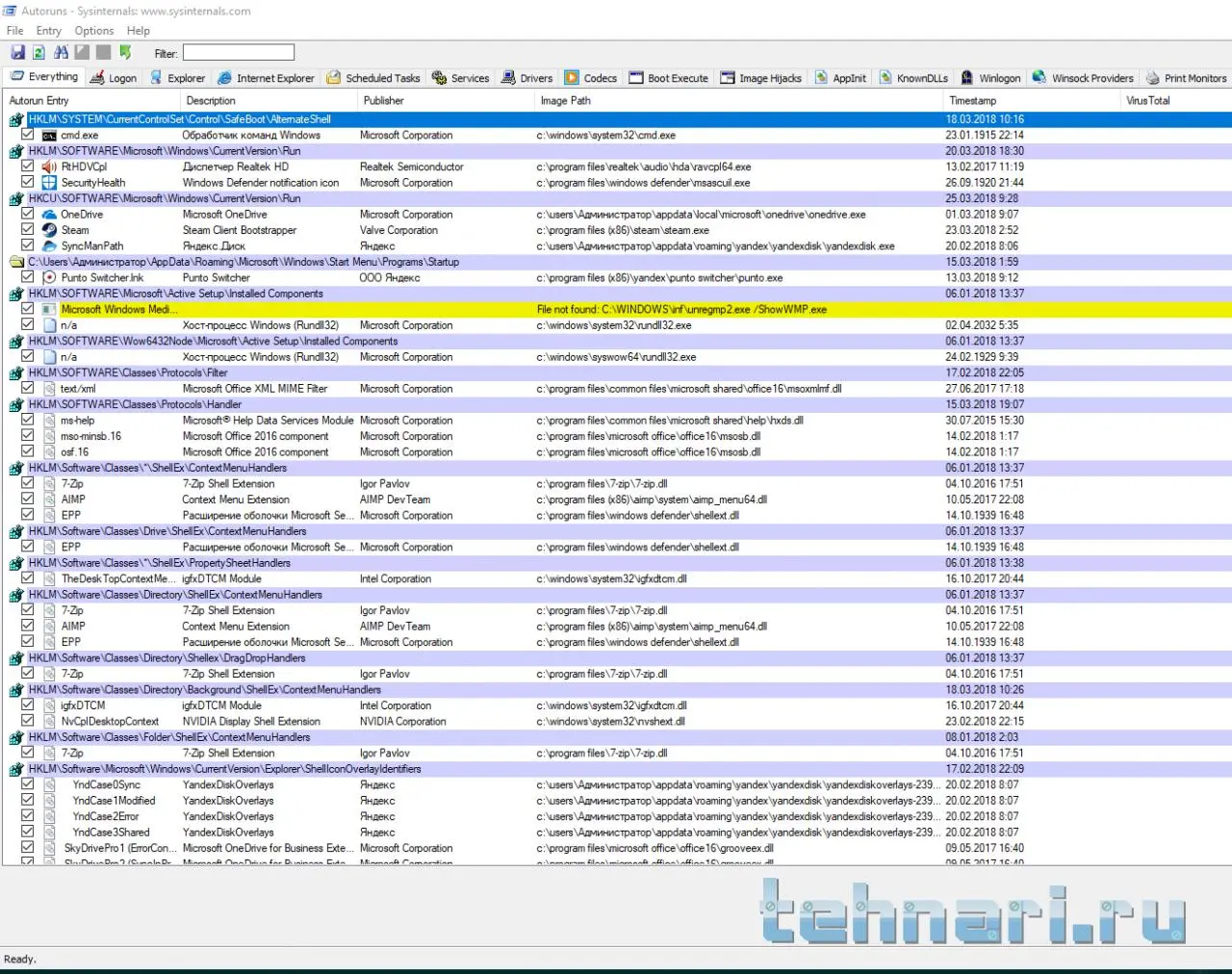
Task: Disable the SyncManPath entry checkbox
Action: tap(28, 245)
